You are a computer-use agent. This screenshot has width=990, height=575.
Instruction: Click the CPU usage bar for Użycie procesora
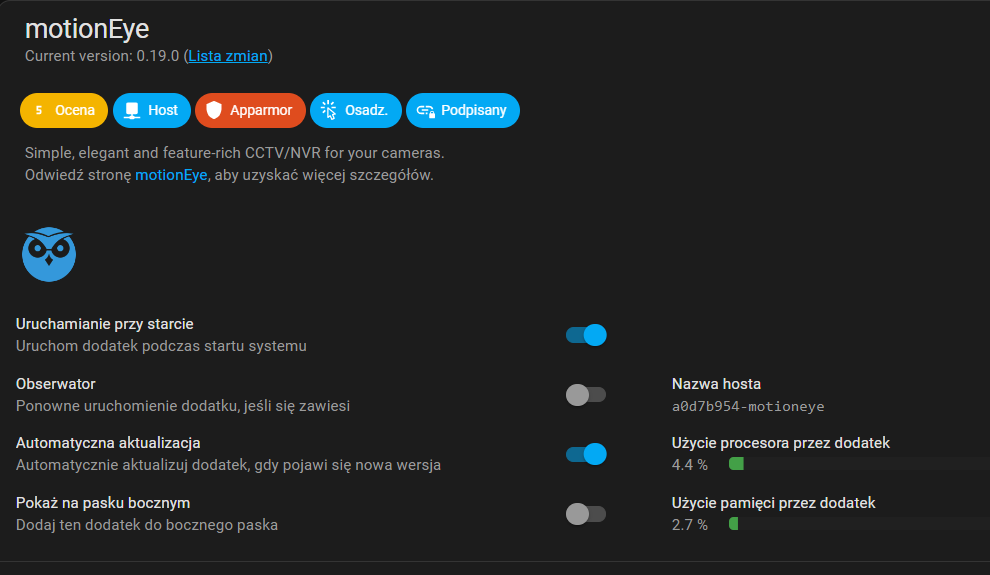pos(859,464)
